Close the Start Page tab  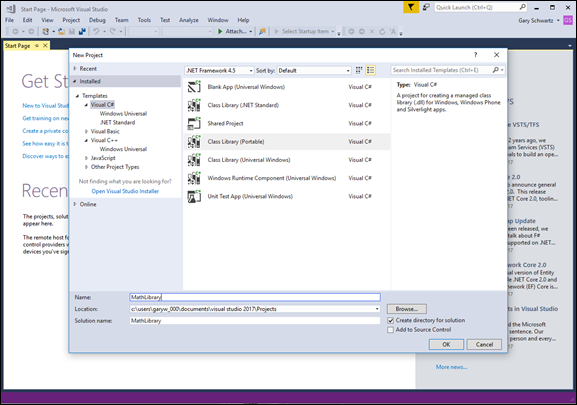(45, 46)
